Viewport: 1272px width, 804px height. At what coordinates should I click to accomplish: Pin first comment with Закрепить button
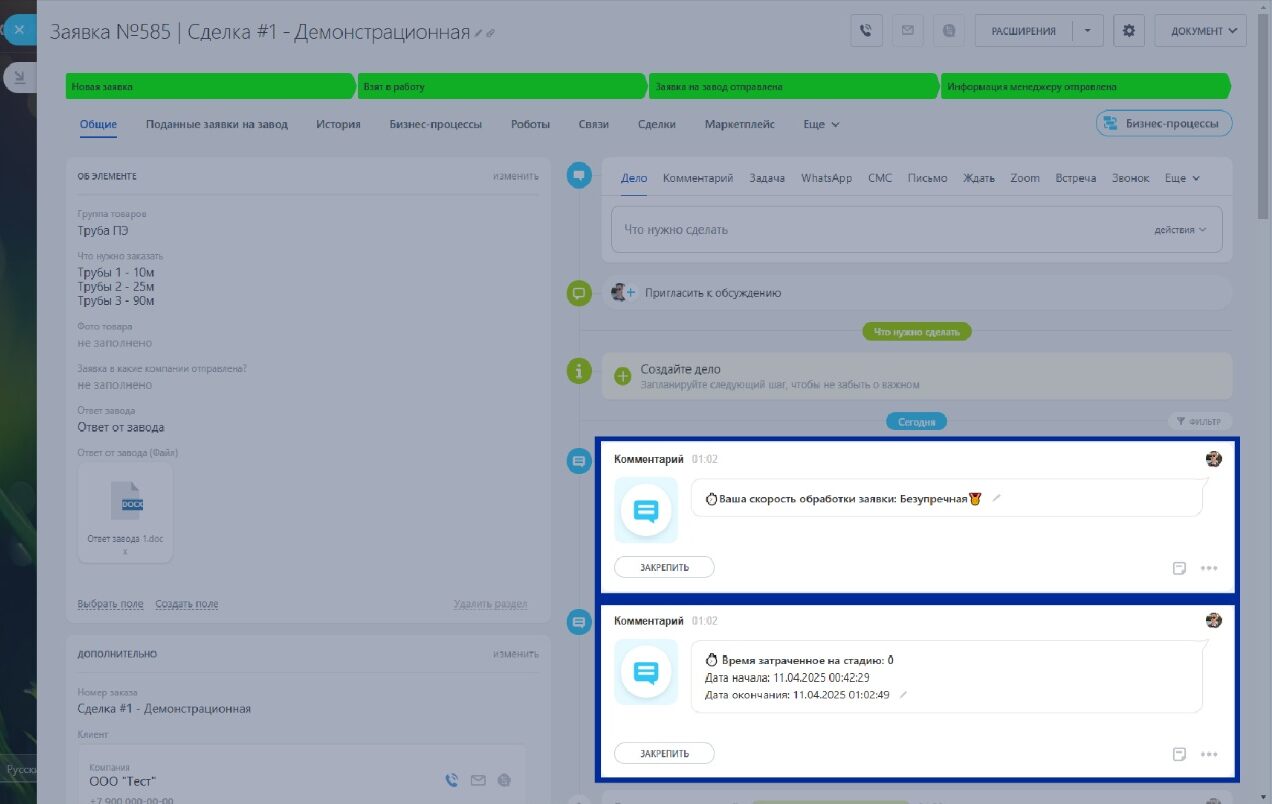click(x=664, y=567)
